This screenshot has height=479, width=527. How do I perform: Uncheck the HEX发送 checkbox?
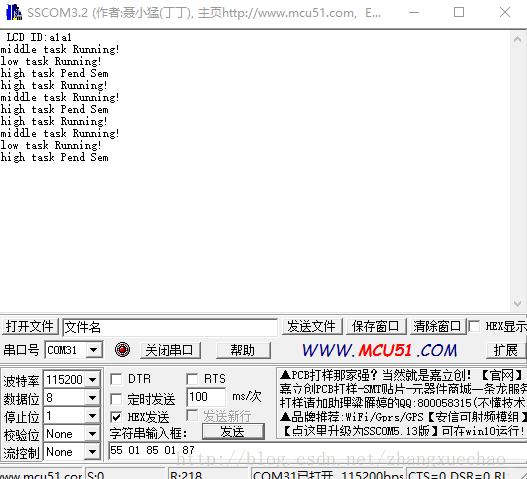(x=116, y=417)
